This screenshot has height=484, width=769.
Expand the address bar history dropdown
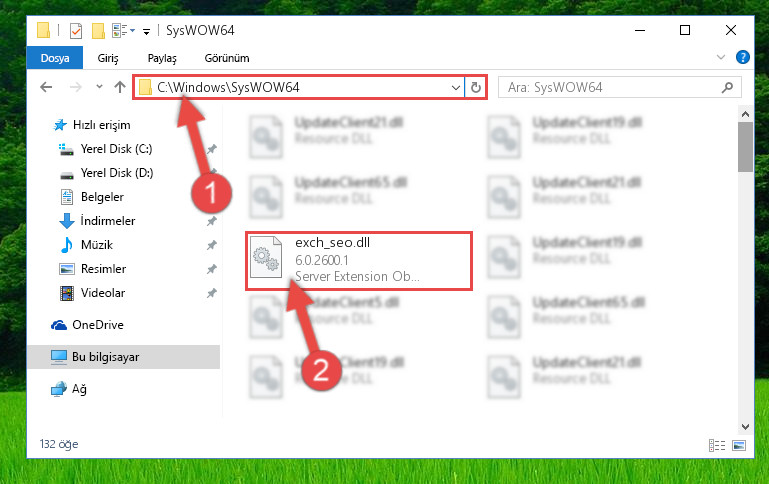pyautogui.click(x=456, y=87)
